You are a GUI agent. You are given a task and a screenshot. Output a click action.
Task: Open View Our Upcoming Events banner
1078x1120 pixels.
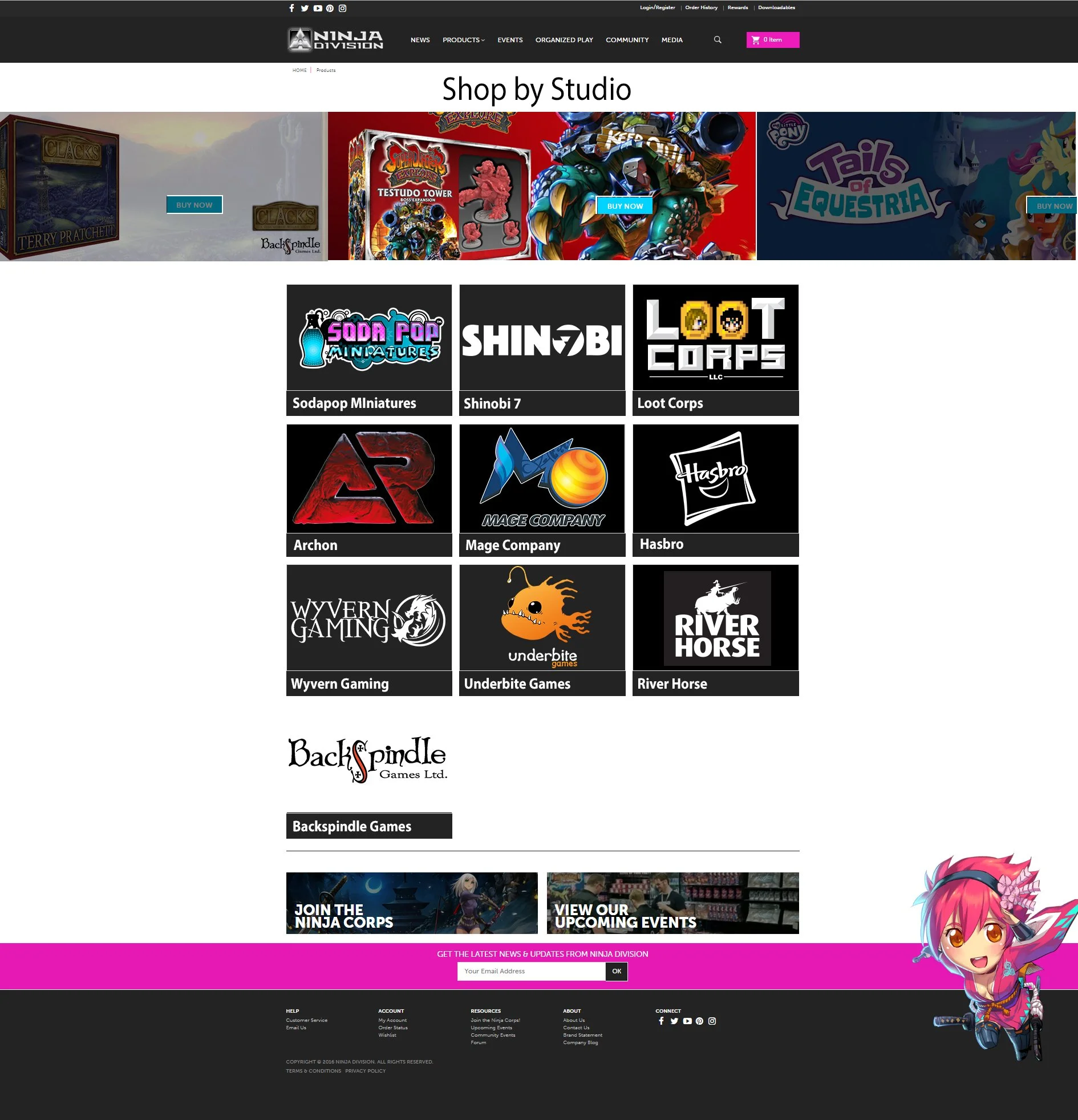coord(672,903)
